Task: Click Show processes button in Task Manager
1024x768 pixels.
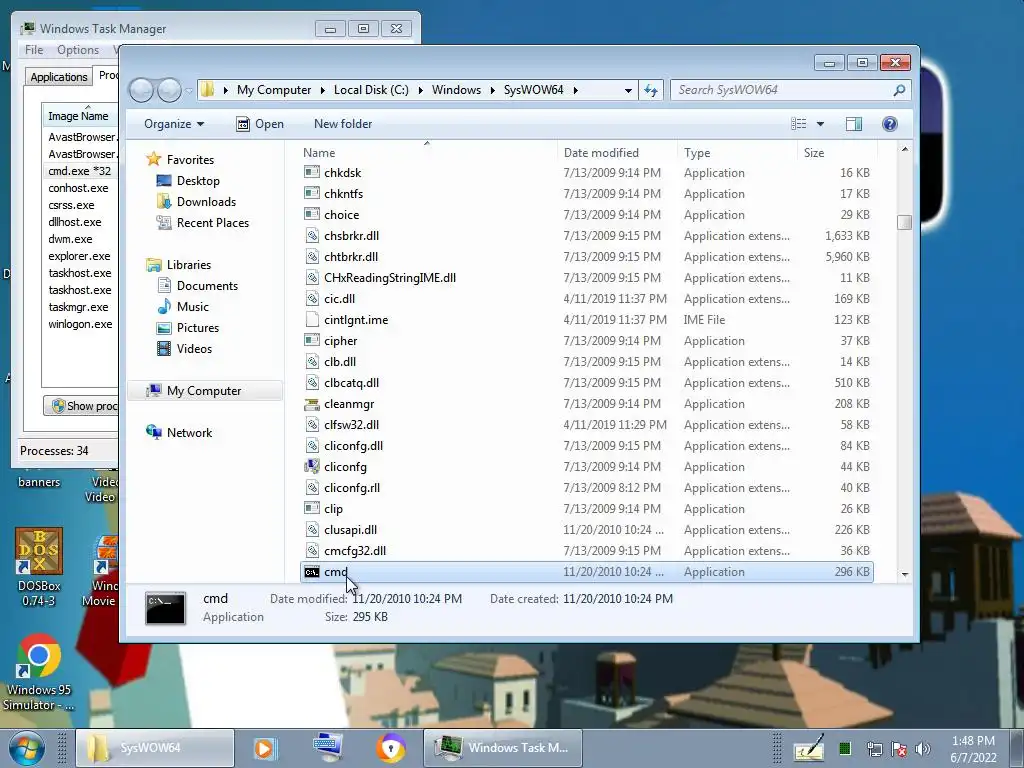Action: (x=82, y=406)
